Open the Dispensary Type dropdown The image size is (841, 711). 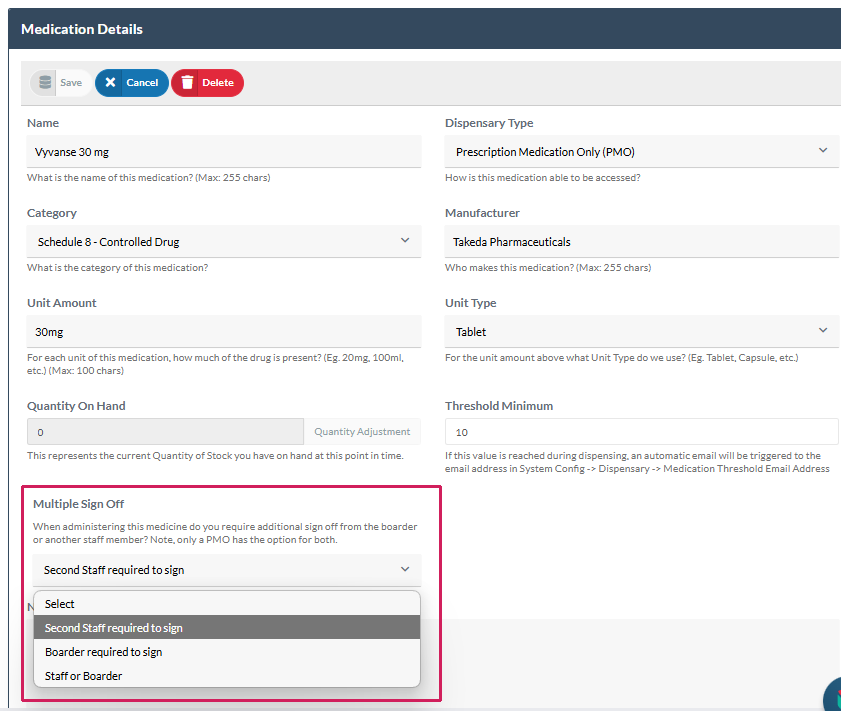pyautogui.click(x=641, y=152)
